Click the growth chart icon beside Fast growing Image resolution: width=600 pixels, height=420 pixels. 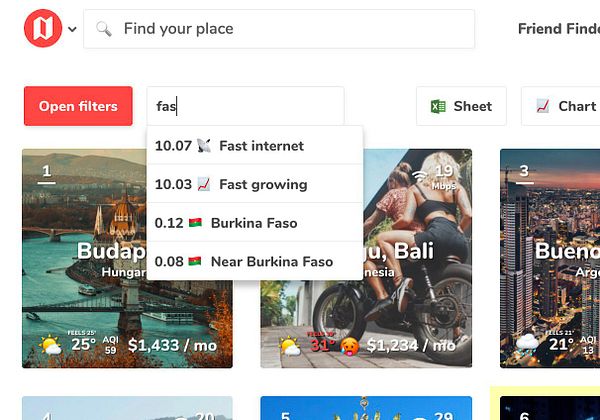click(x=204, y=184)
